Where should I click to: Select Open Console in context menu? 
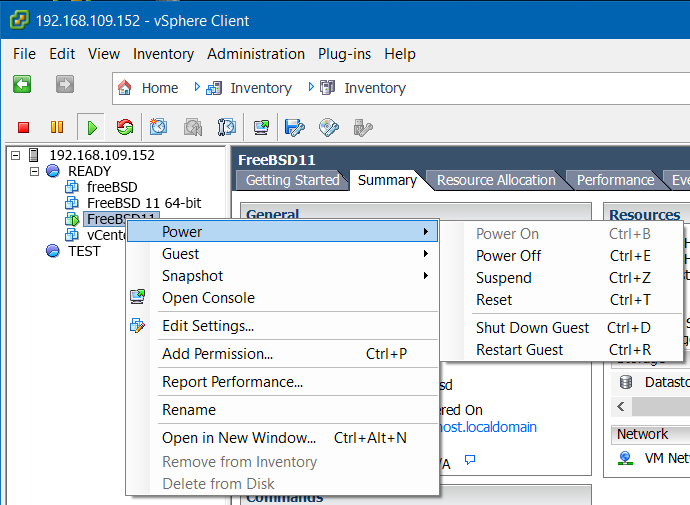pyautogui.click(x=283, y=298)
